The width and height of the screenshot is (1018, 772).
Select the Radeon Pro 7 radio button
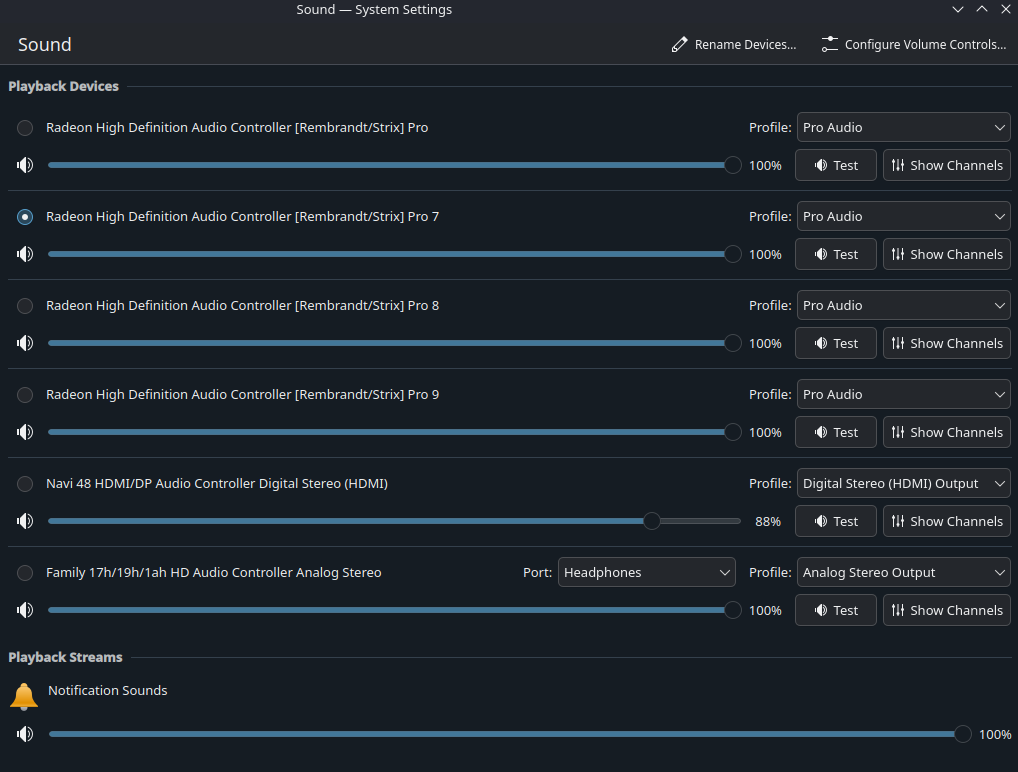[25, 217]
